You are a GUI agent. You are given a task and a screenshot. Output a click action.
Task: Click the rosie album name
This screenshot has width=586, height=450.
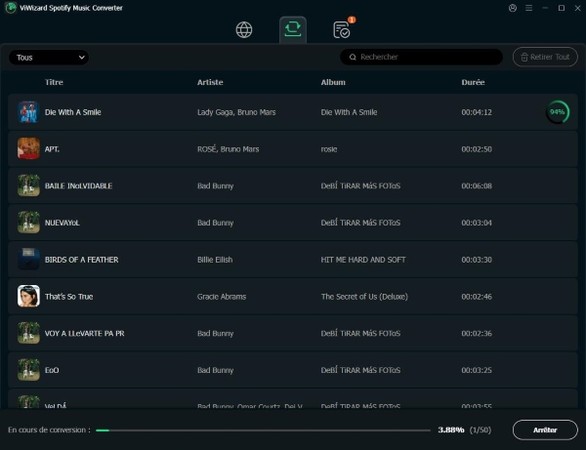329,149
